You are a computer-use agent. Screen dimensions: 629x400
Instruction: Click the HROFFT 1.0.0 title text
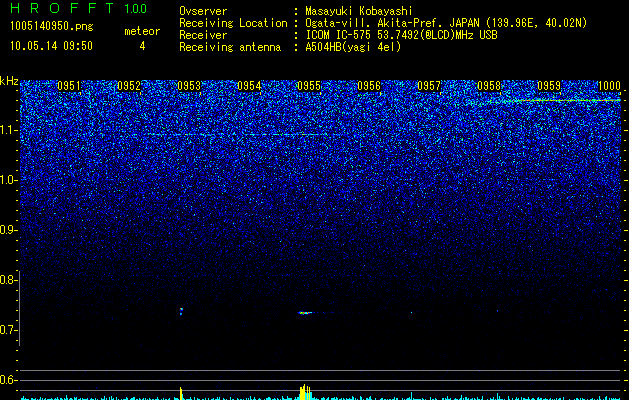pos(78,8)
